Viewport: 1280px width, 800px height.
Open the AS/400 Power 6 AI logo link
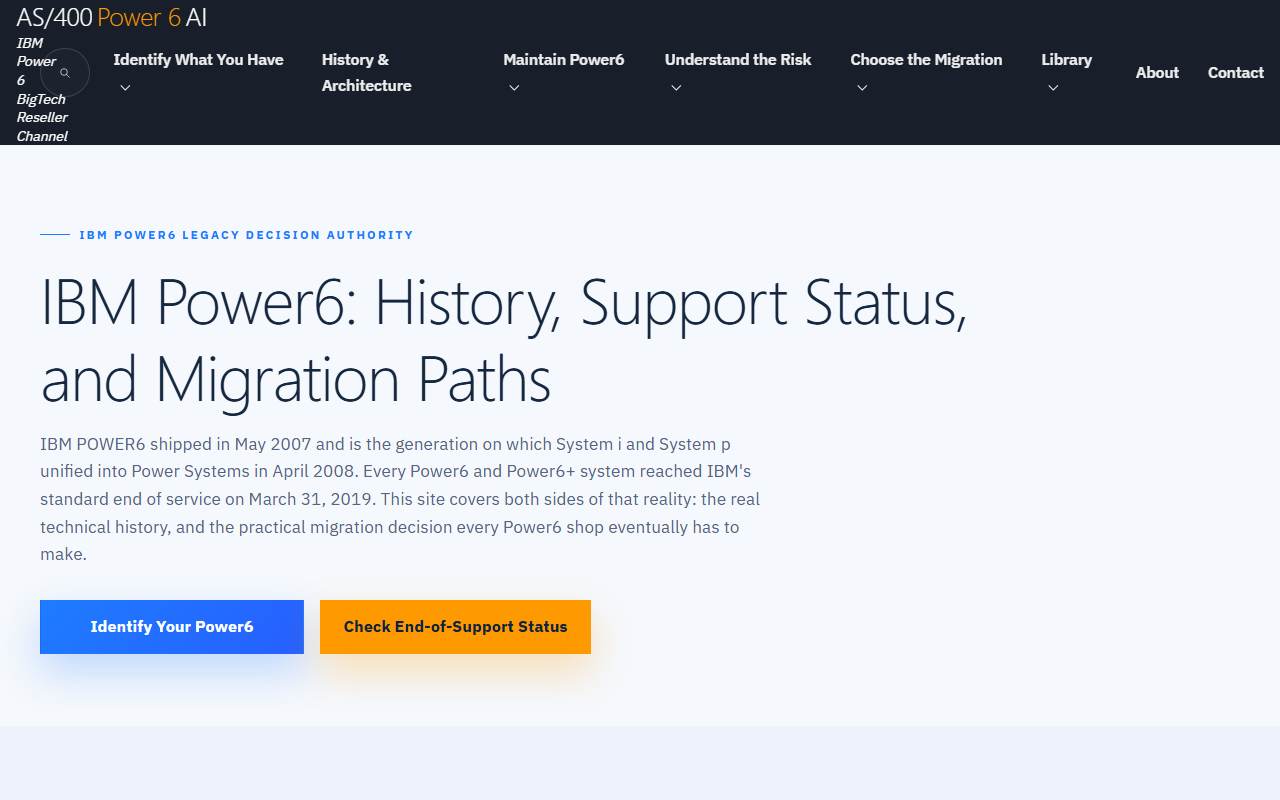(x=112, y=17)
